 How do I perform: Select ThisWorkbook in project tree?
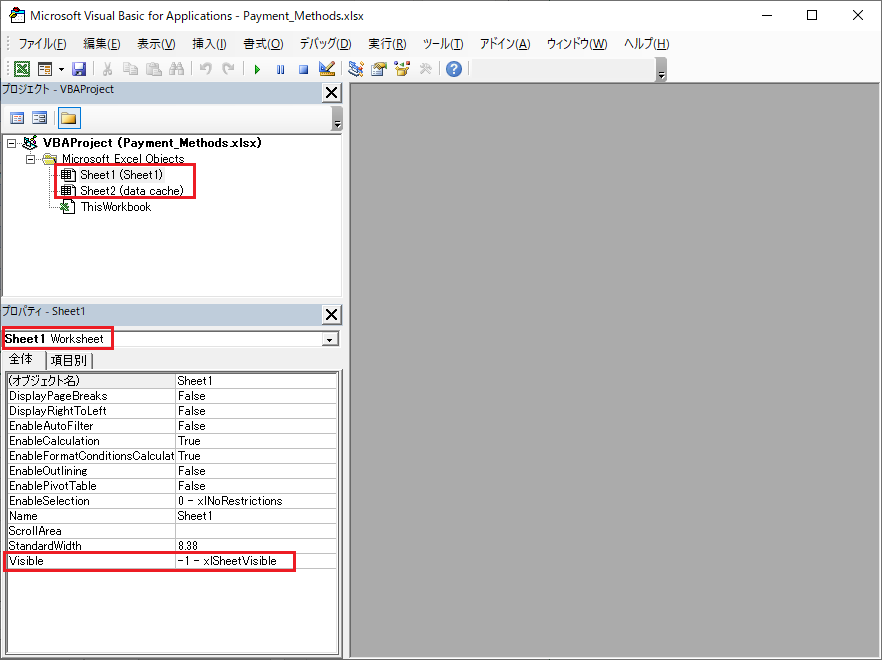(116, 207)
